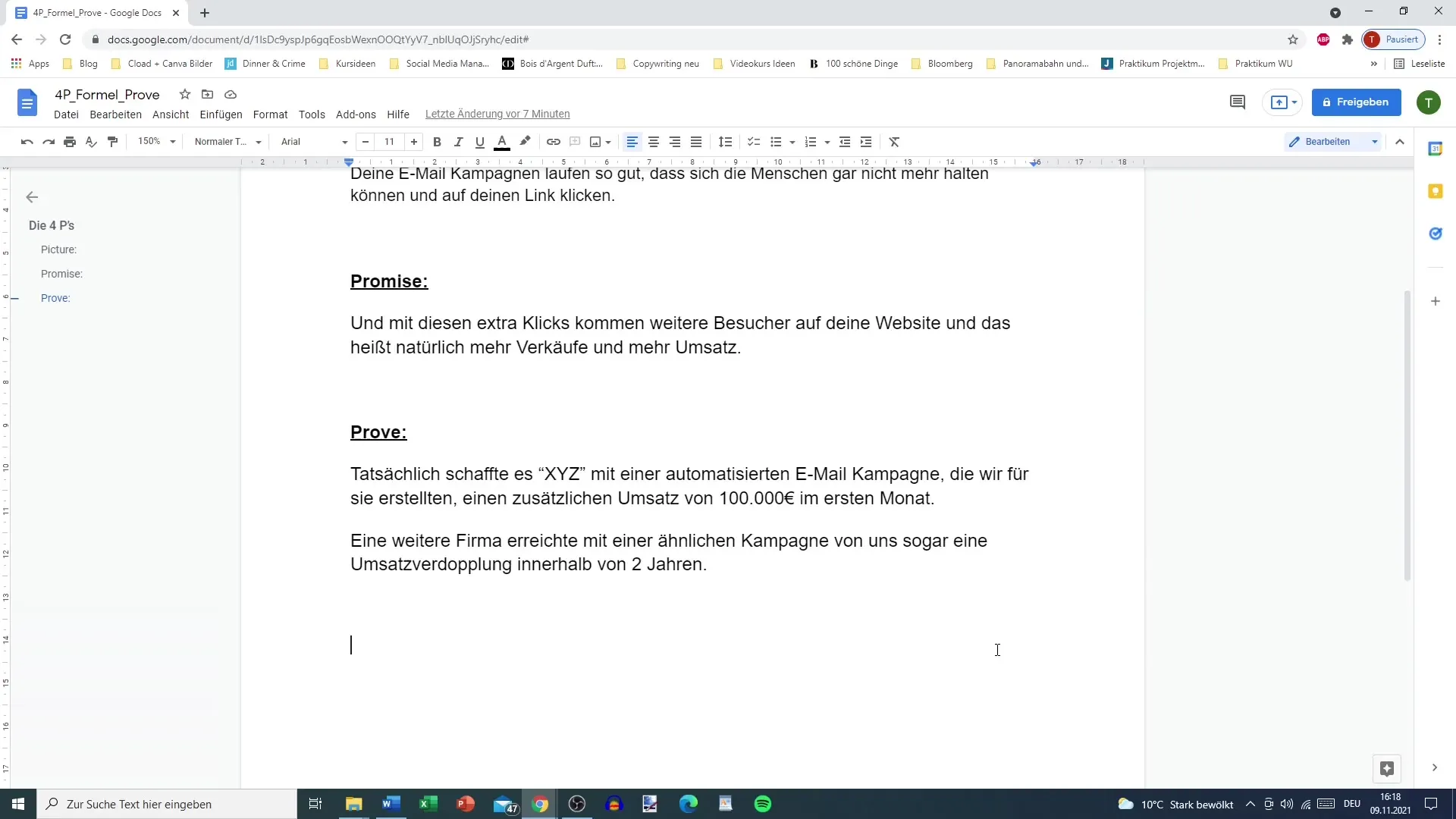Increase indent of the paragraph
This screenshot has width=1456, height=819.
click(866, 142)
